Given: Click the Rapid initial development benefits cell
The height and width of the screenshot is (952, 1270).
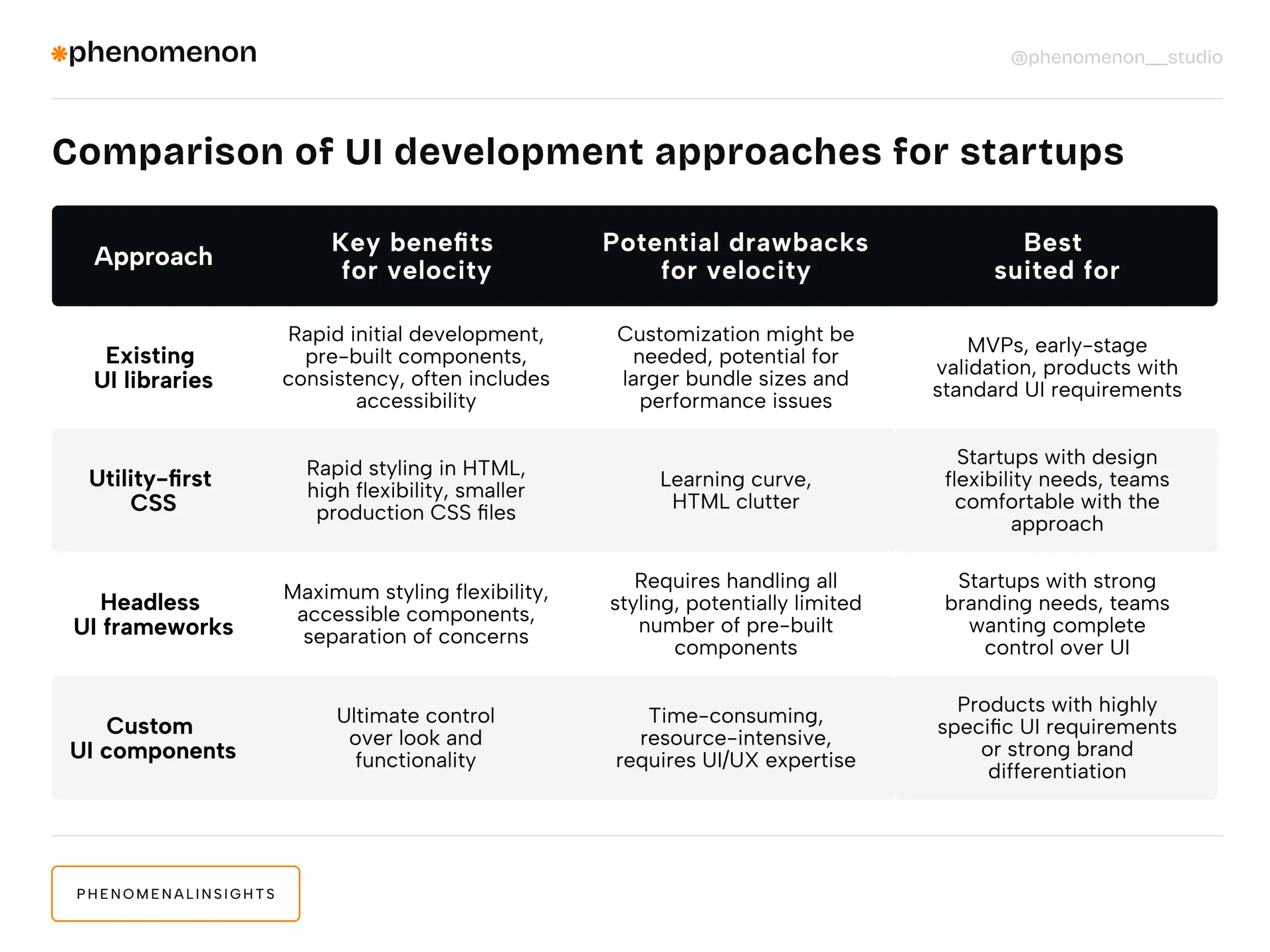Looking at the screenshot, I should coord(416,368).
